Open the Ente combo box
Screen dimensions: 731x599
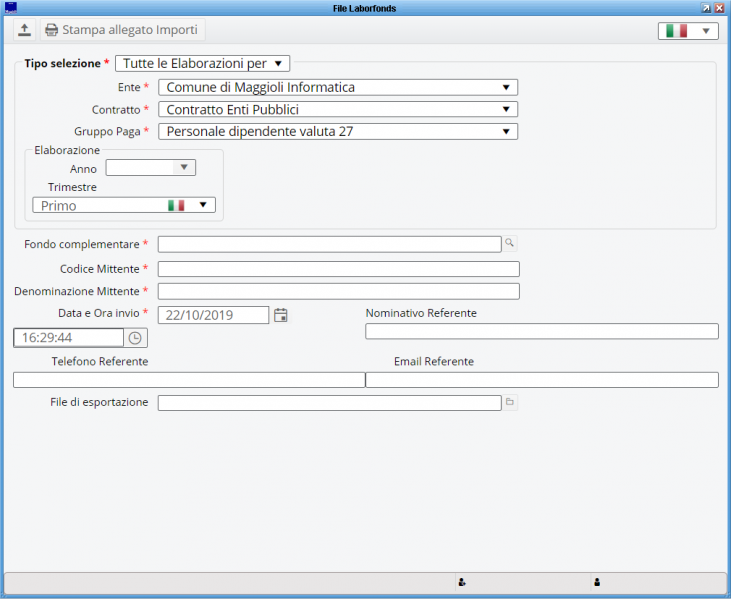pos(337,87)
